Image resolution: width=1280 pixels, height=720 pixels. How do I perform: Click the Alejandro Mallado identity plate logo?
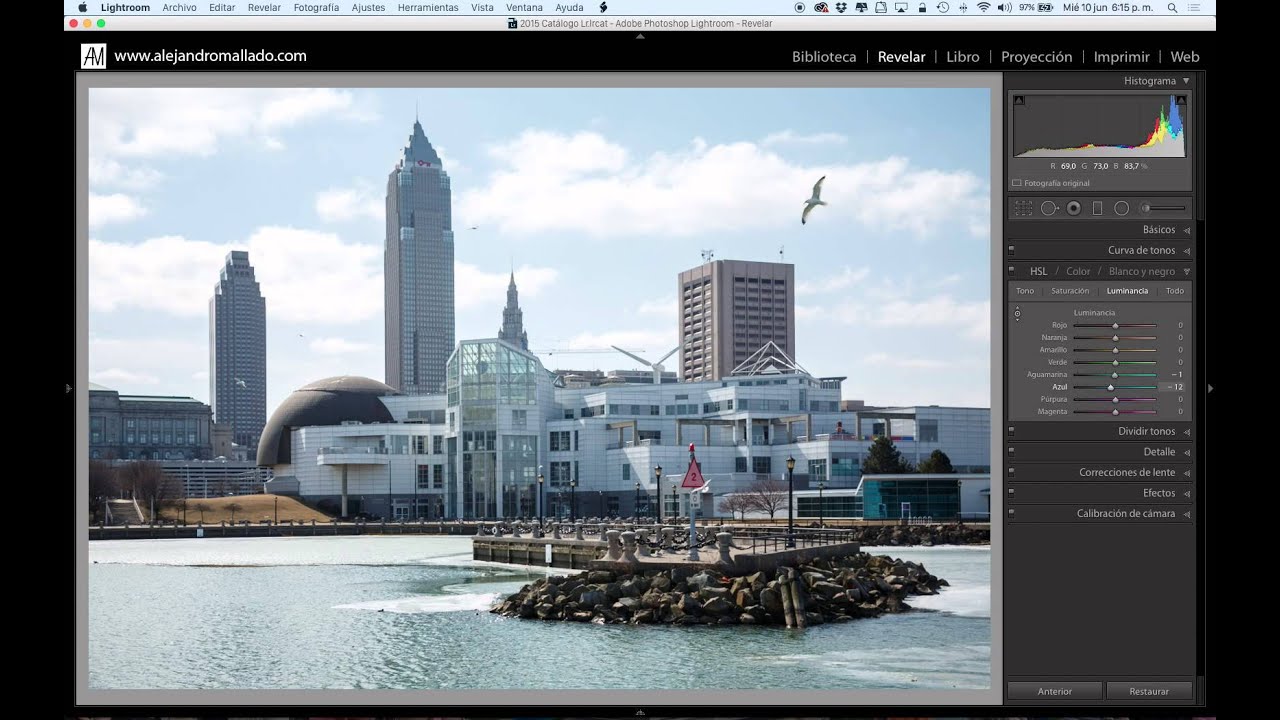pos(93,56)
